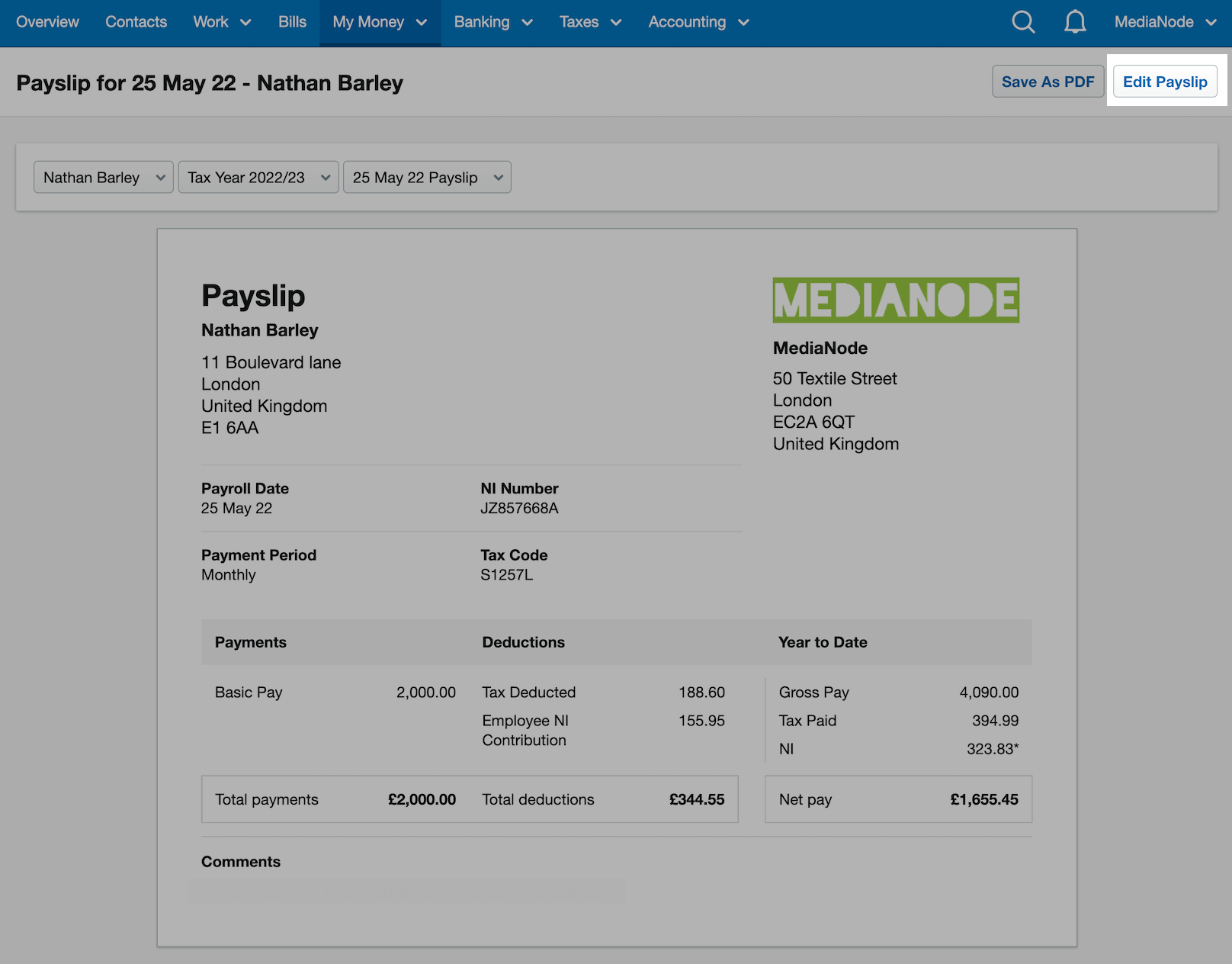
Task: Expand the Accounting menu
Action: [699, 22]
